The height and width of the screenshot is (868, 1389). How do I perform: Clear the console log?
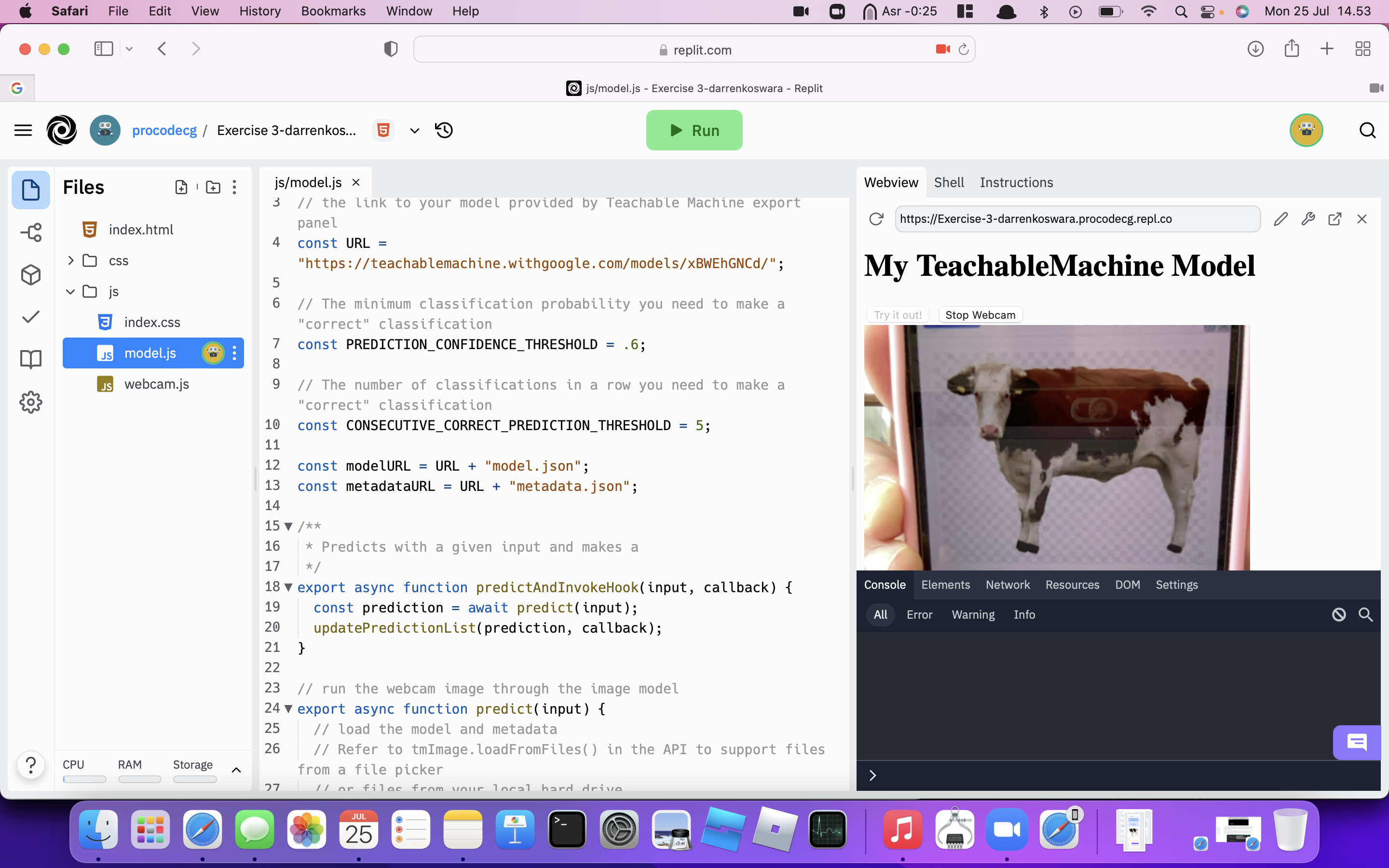pos(1339,615)
